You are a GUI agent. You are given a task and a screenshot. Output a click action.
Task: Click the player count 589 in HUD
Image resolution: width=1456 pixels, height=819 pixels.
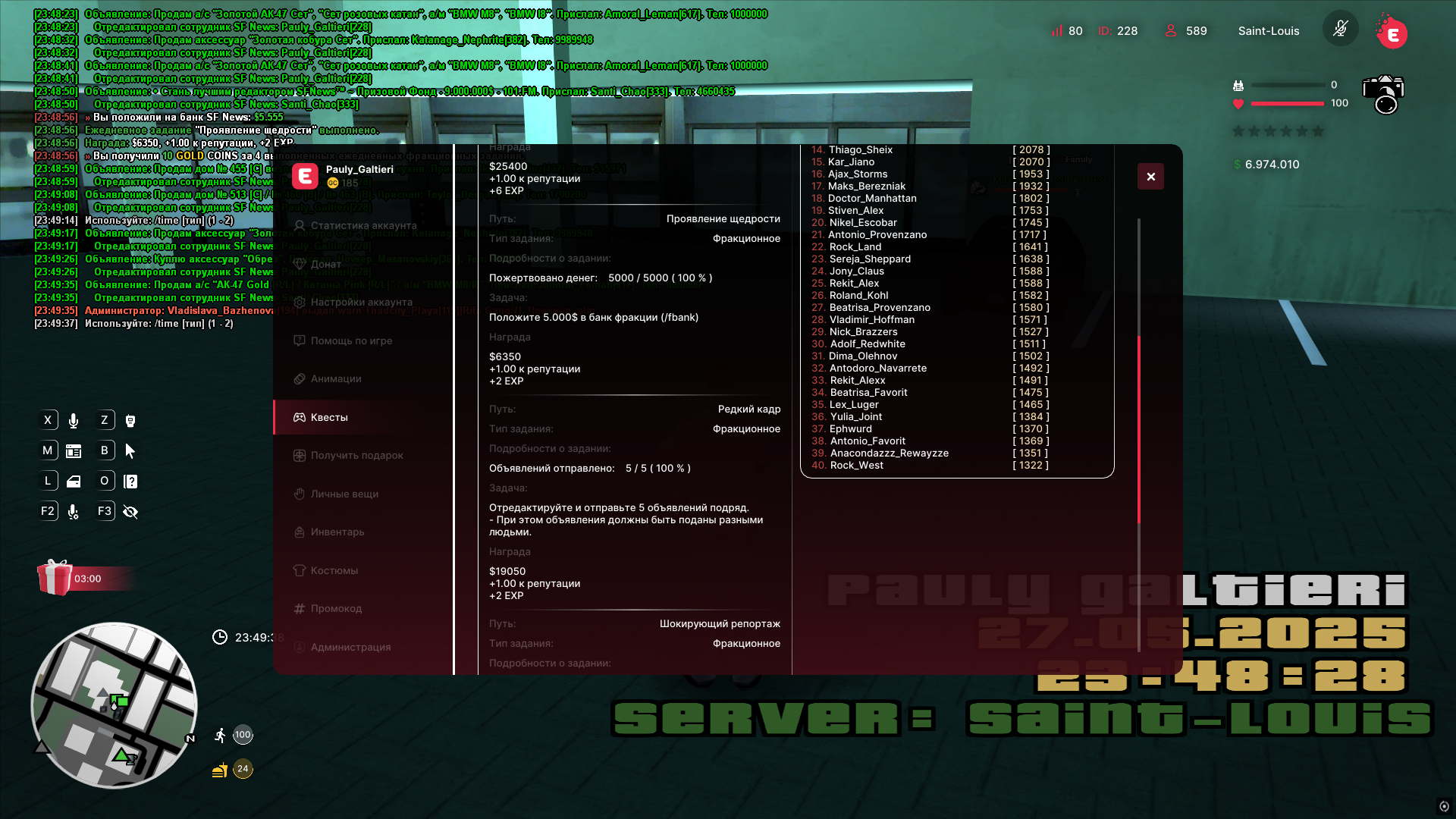point(1186,30)
